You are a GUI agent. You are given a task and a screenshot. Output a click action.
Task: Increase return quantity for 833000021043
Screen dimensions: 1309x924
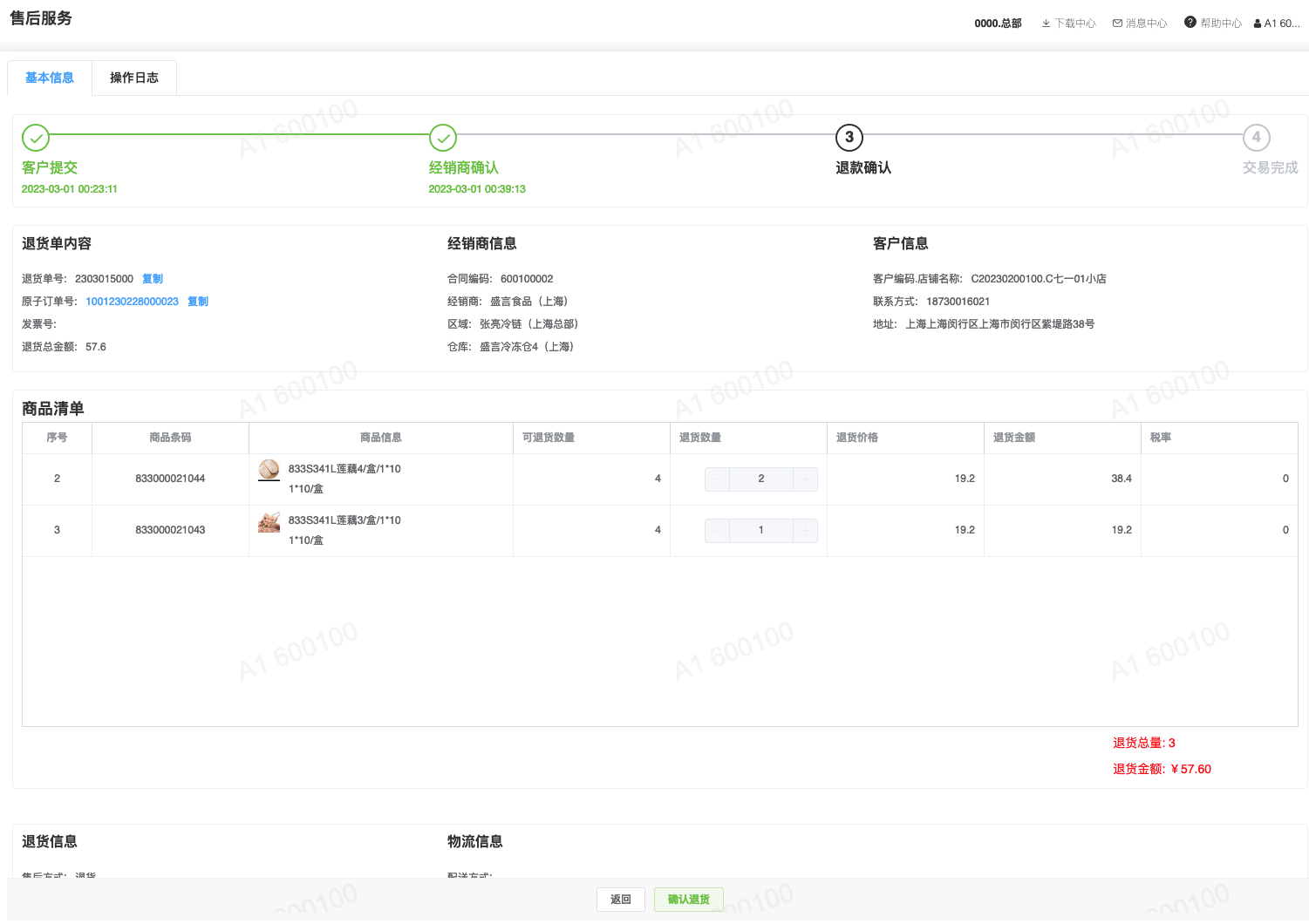pos(805,530)
